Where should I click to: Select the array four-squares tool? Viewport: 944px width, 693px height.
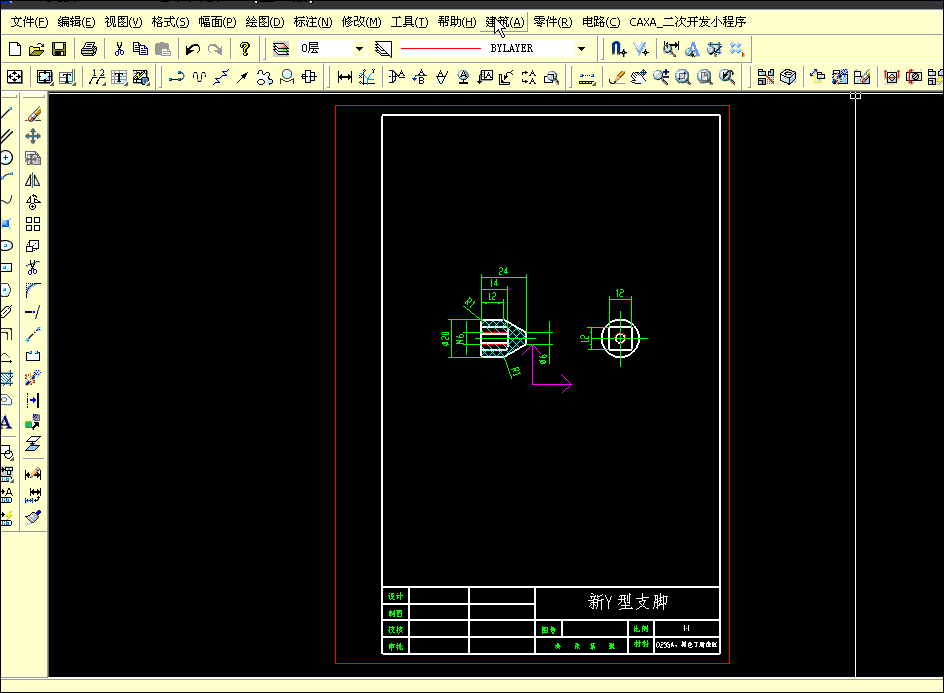(x=33, y=224)
